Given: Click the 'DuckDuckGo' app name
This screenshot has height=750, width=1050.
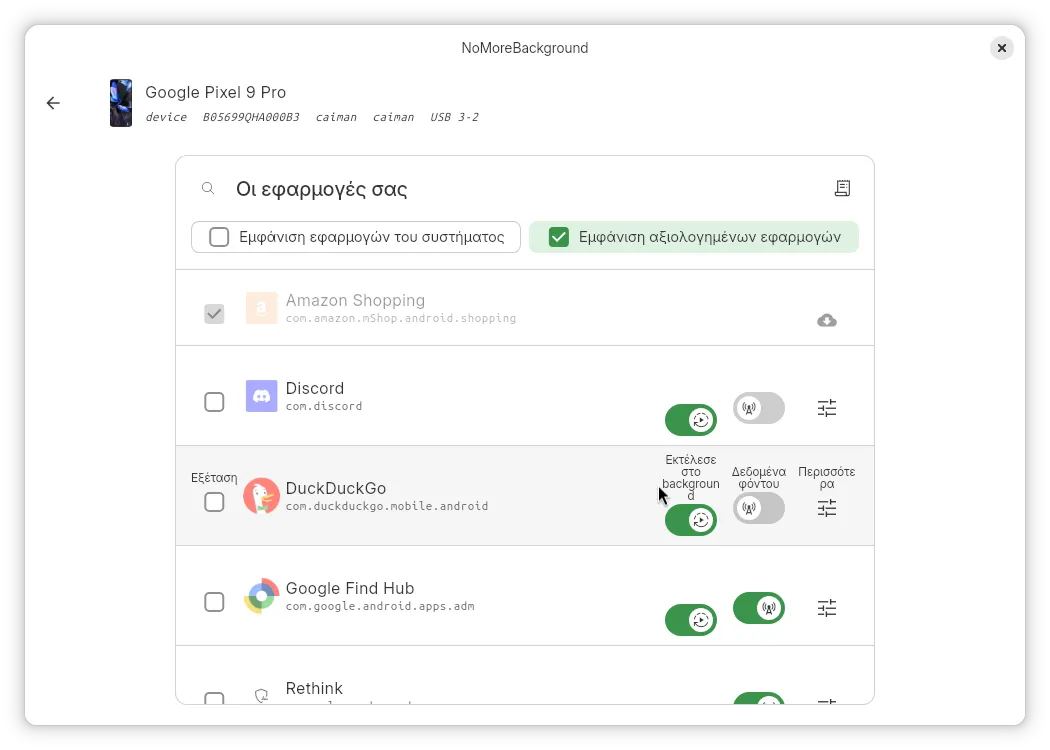Looking at the screenshot, I should pos(335,488).
